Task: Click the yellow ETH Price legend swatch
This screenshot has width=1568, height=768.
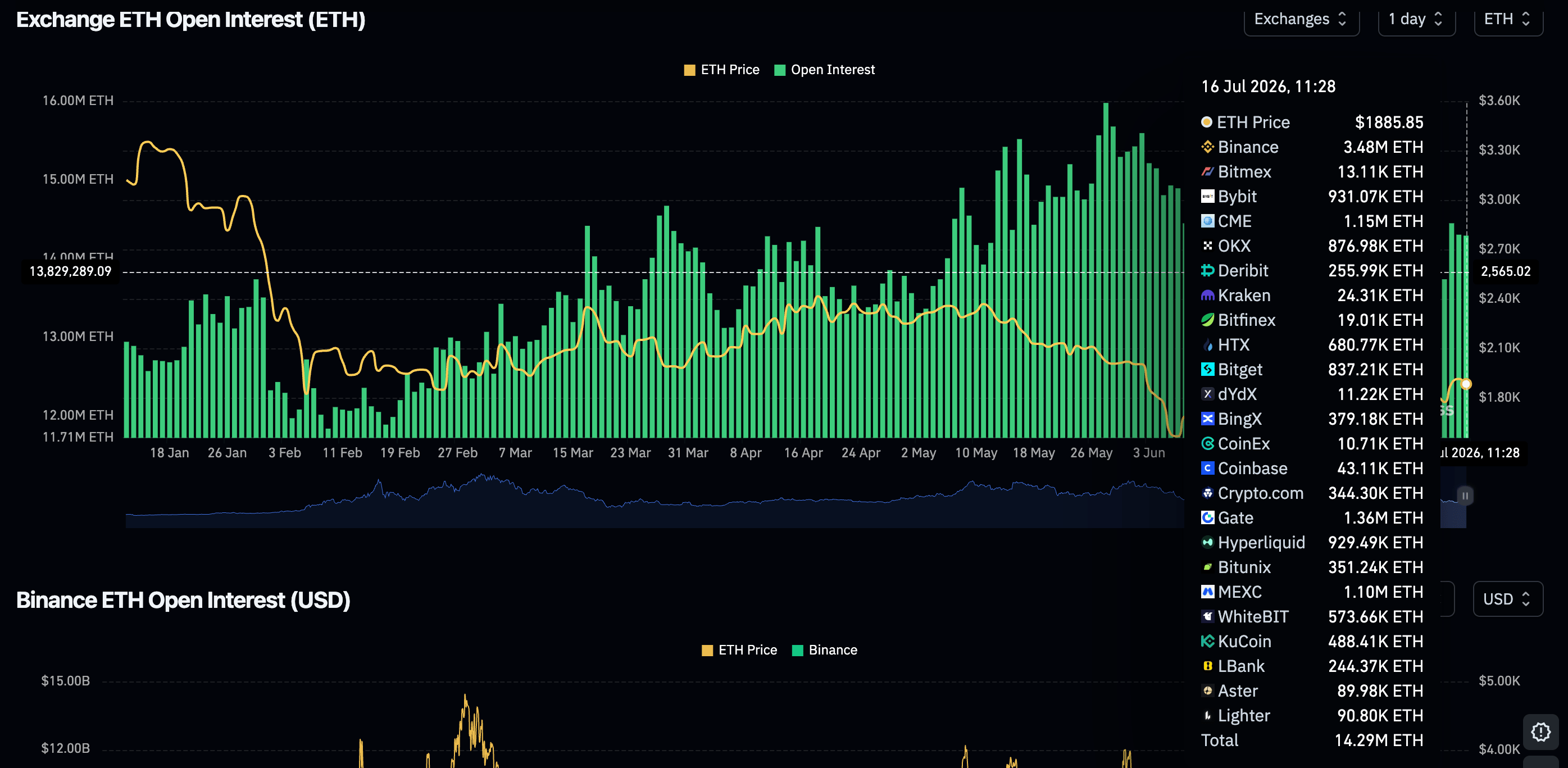Action: [689, 70]
